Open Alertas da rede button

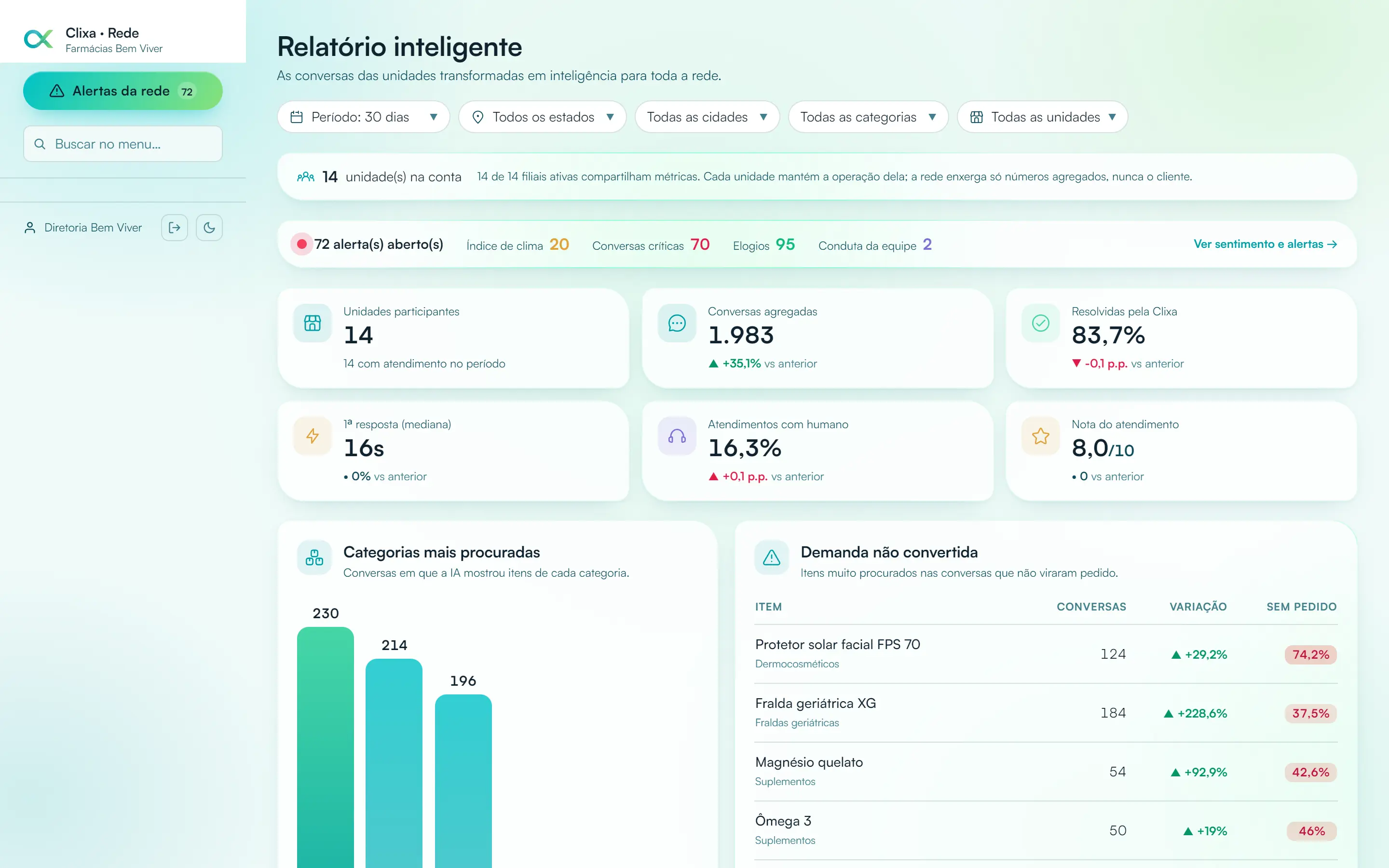click(123, 91)
